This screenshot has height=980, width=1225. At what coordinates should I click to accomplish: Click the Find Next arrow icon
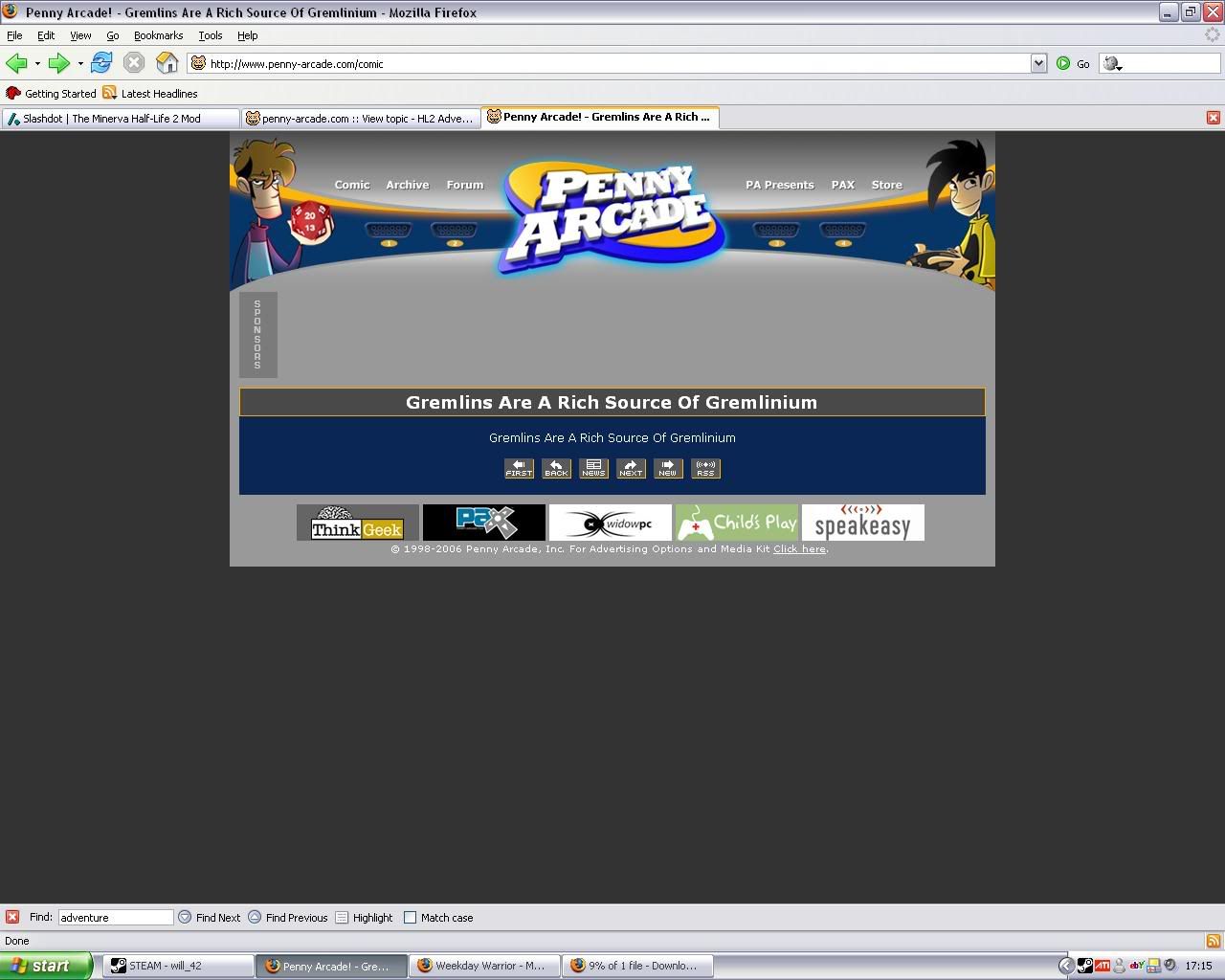point(185,917)
